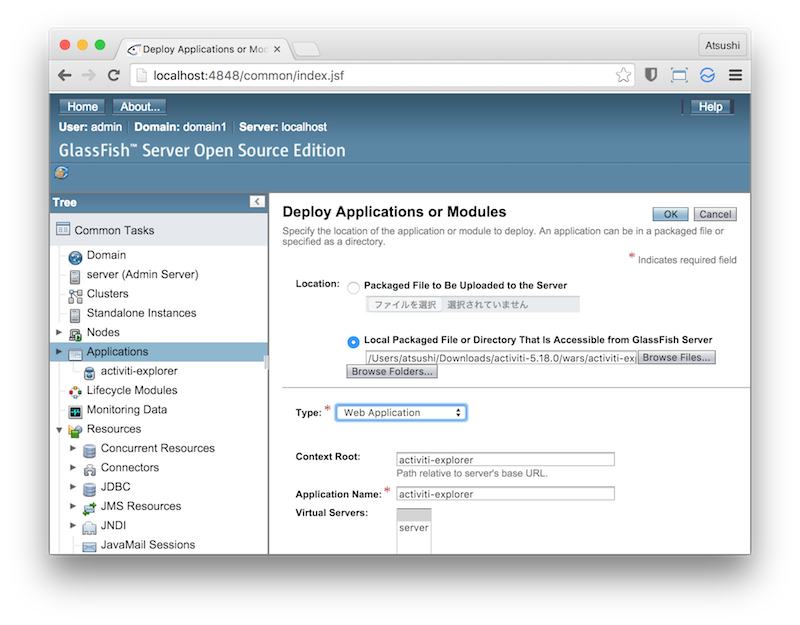Expand the Concurrent Resources node
The width and height of the screenshot is (800, 625).
[x=73, y=448]
